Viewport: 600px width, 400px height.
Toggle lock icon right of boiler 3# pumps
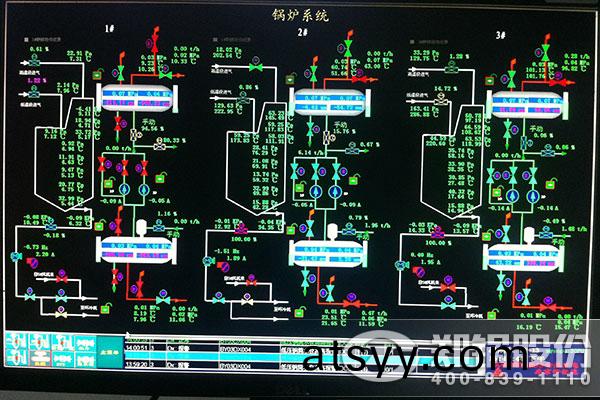pyautogui.click(x=551, y=184)
